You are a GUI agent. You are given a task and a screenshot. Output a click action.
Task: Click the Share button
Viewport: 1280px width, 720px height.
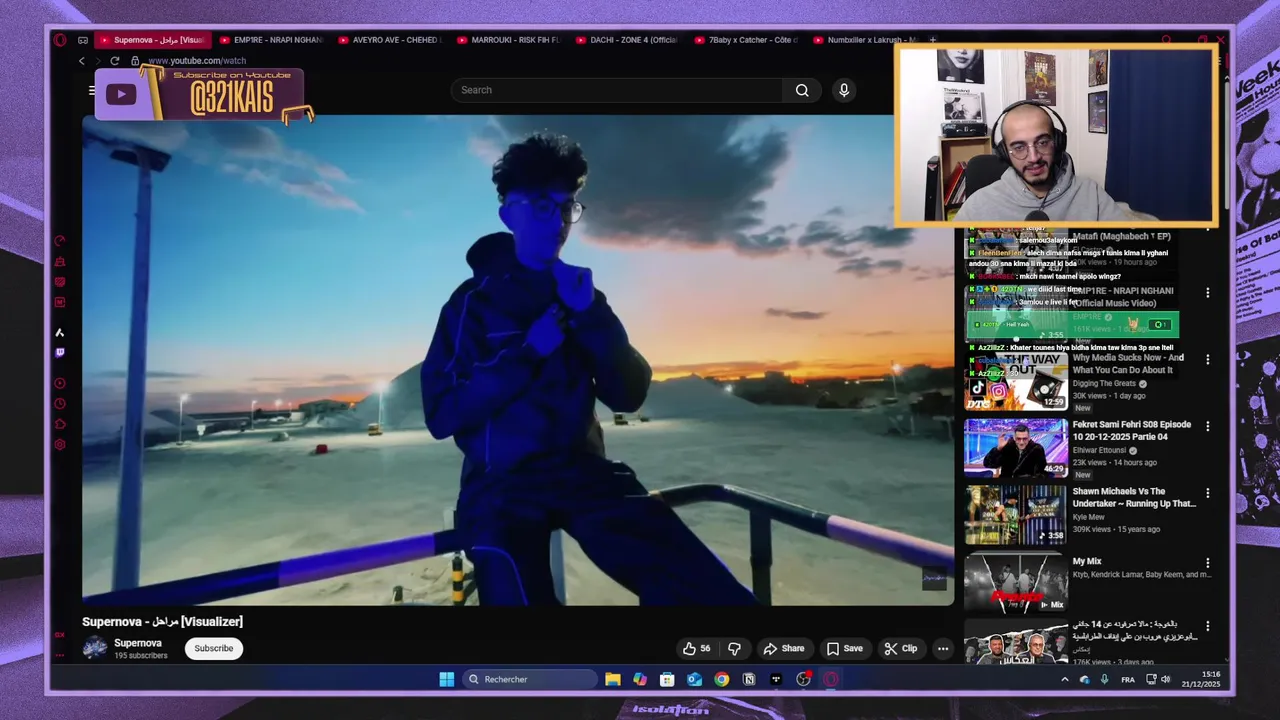[784, 648]
